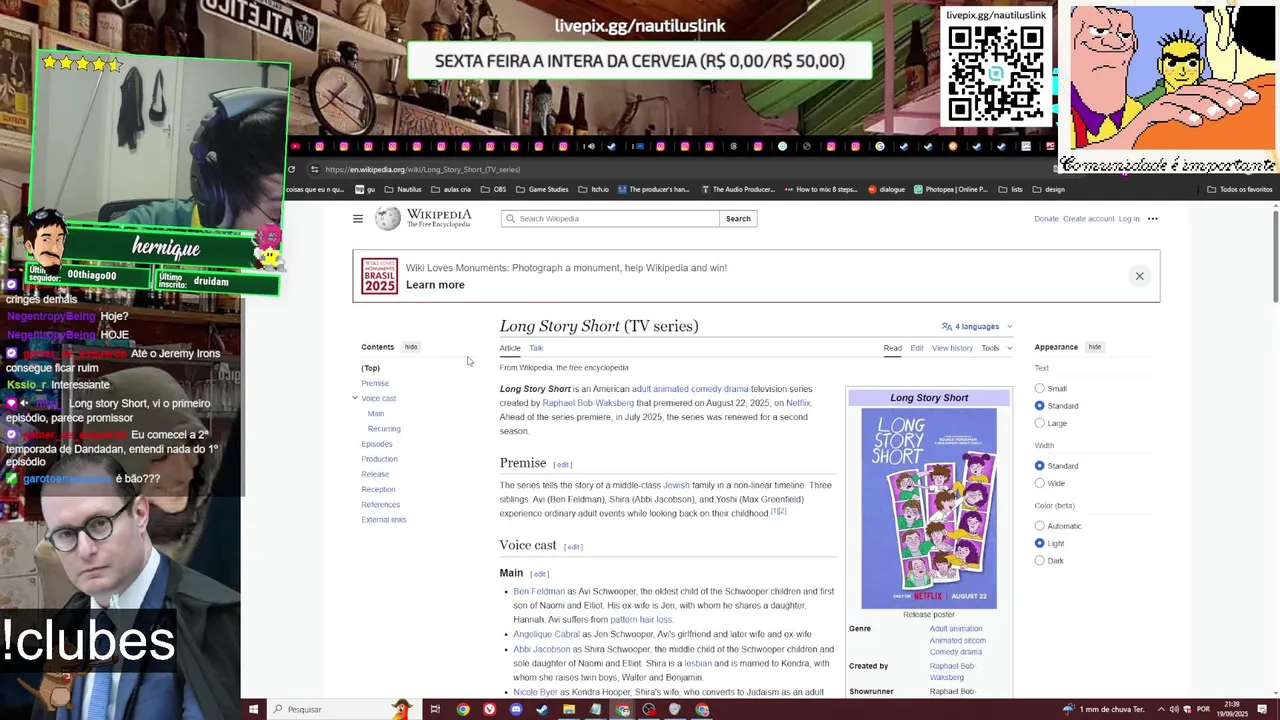Select Light color mode
Screen dimensions: 1280x720
[1040, 543]
